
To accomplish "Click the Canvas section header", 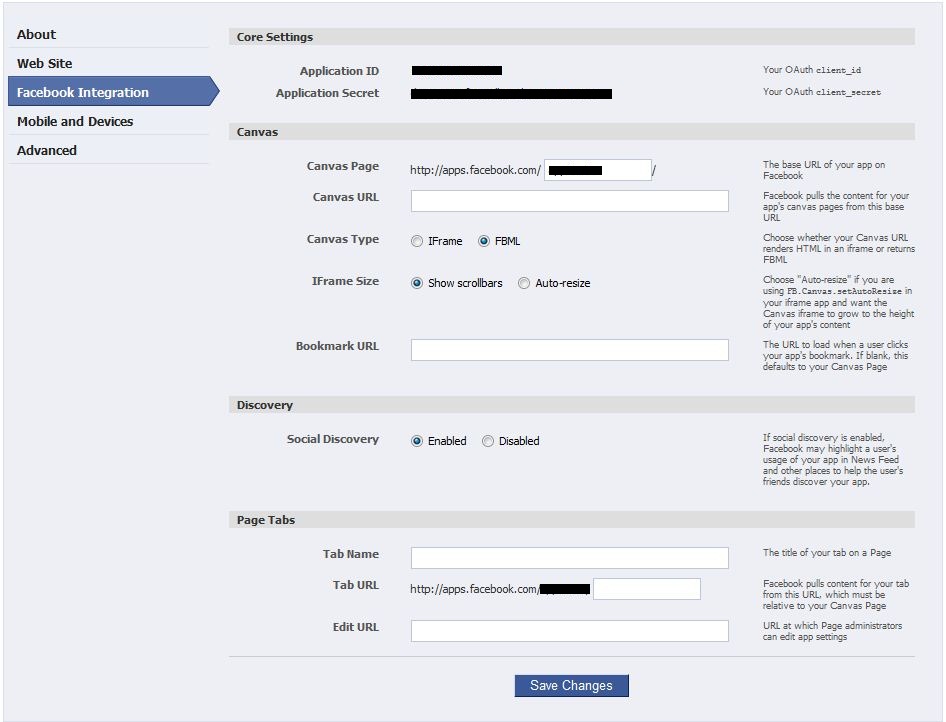I will (571, 131).
